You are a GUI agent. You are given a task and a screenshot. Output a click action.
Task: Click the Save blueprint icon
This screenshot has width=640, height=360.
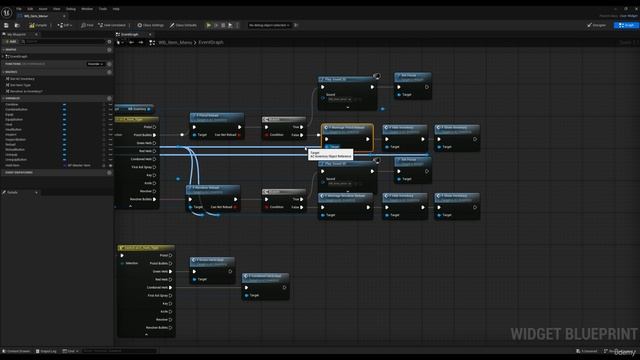[7, 25]
